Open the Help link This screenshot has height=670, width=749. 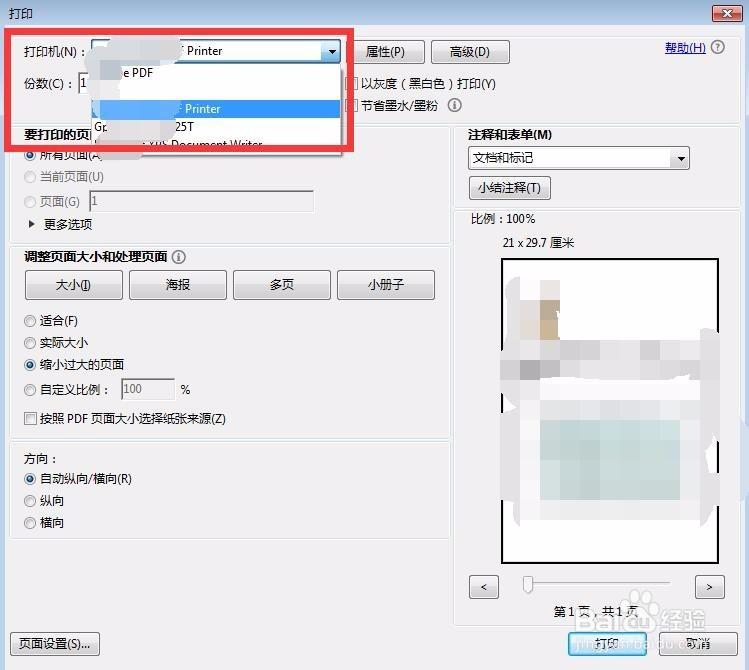(x=685, y=48)
